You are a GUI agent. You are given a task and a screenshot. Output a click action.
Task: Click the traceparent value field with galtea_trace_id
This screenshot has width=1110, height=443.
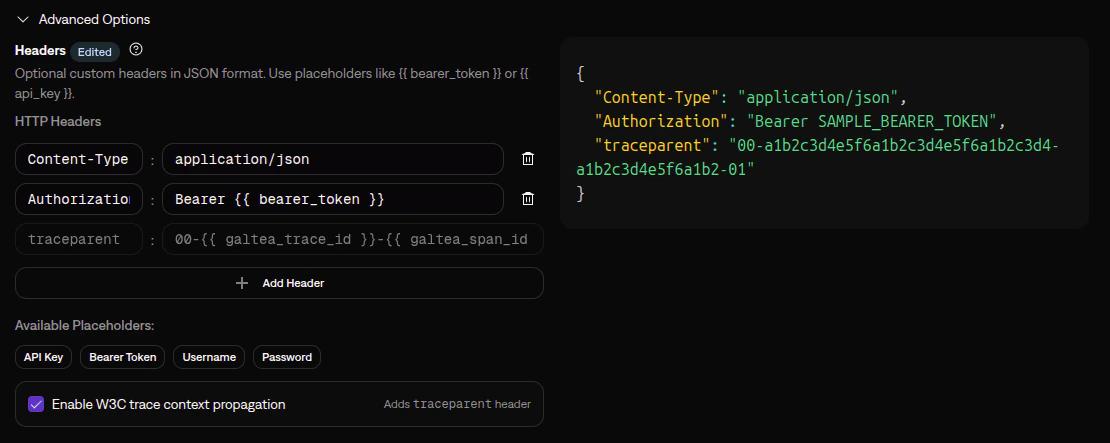click(353, 239)
